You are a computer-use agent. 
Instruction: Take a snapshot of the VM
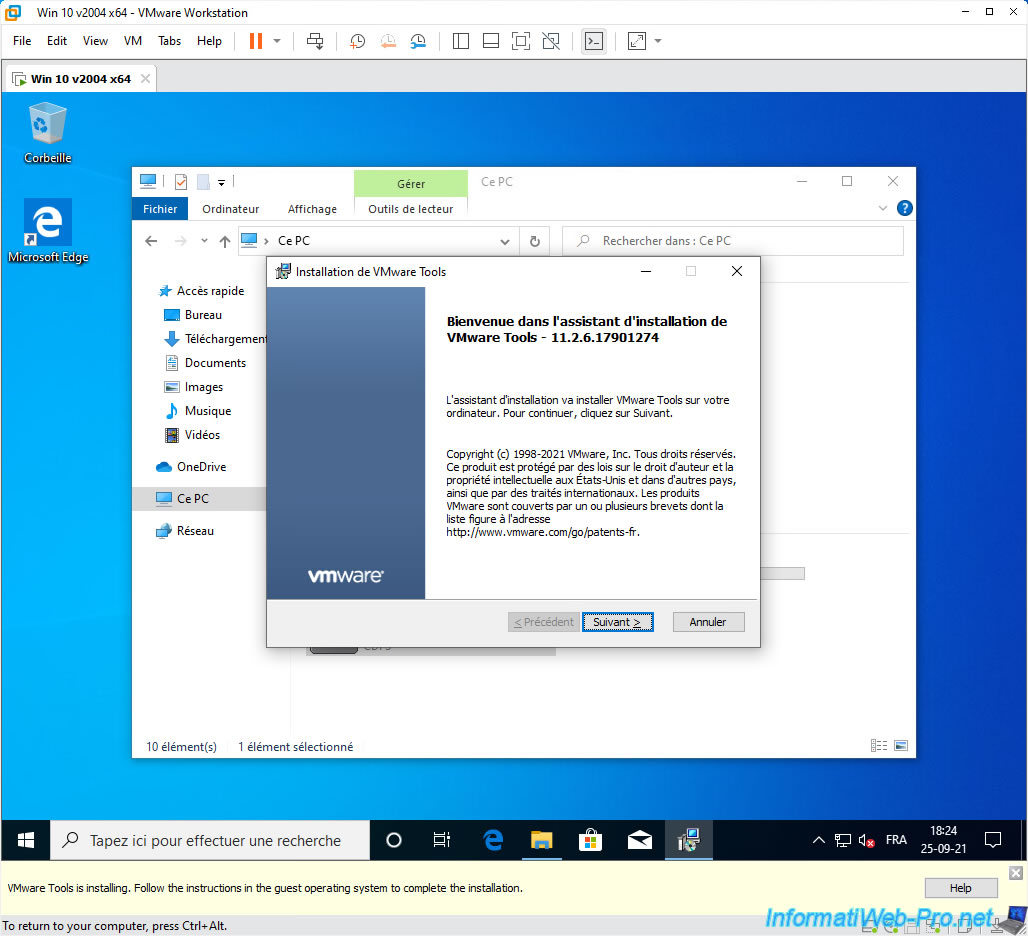coord(357,41)
